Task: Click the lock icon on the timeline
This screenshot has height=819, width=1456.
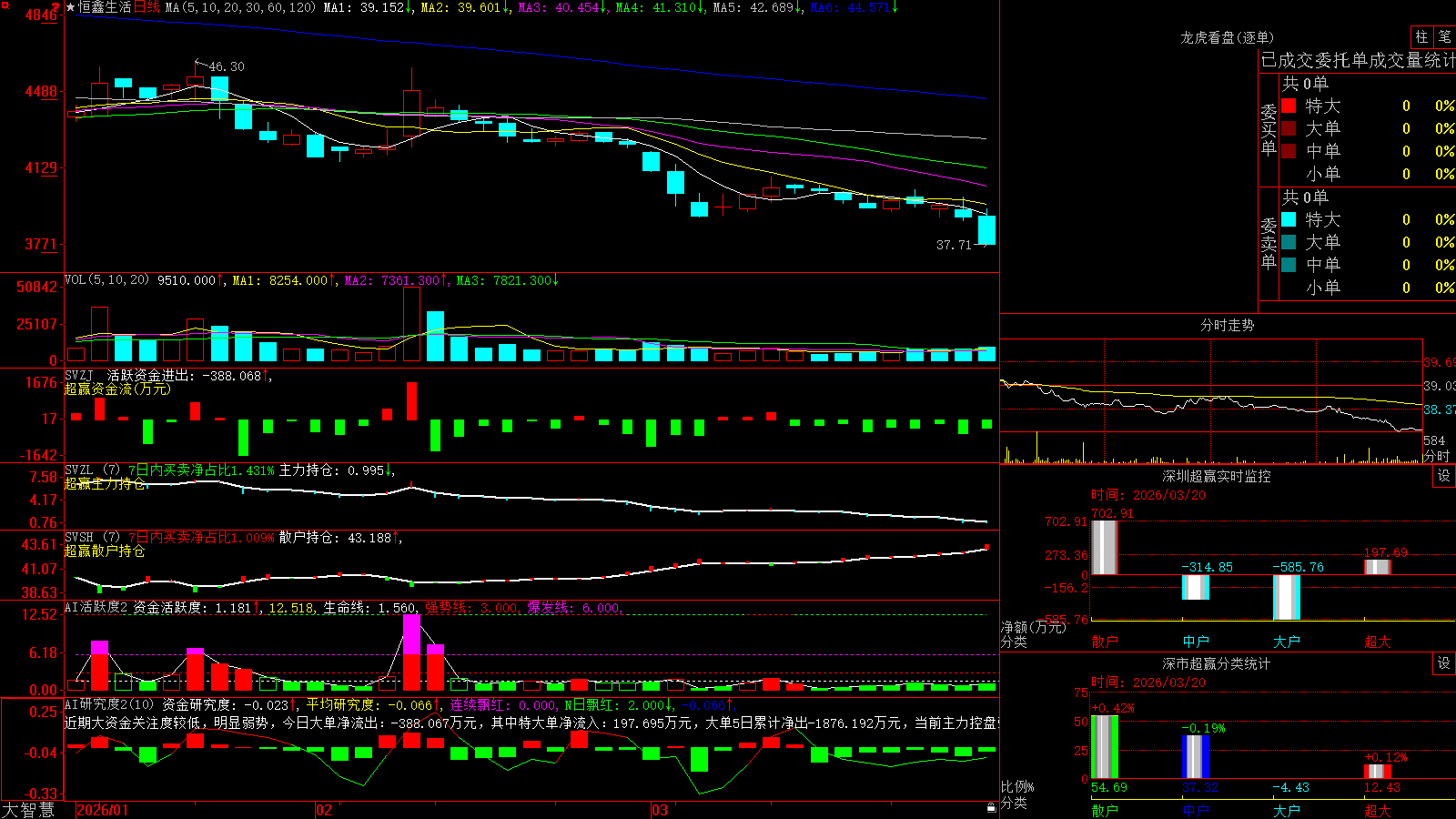Action: 991,808
